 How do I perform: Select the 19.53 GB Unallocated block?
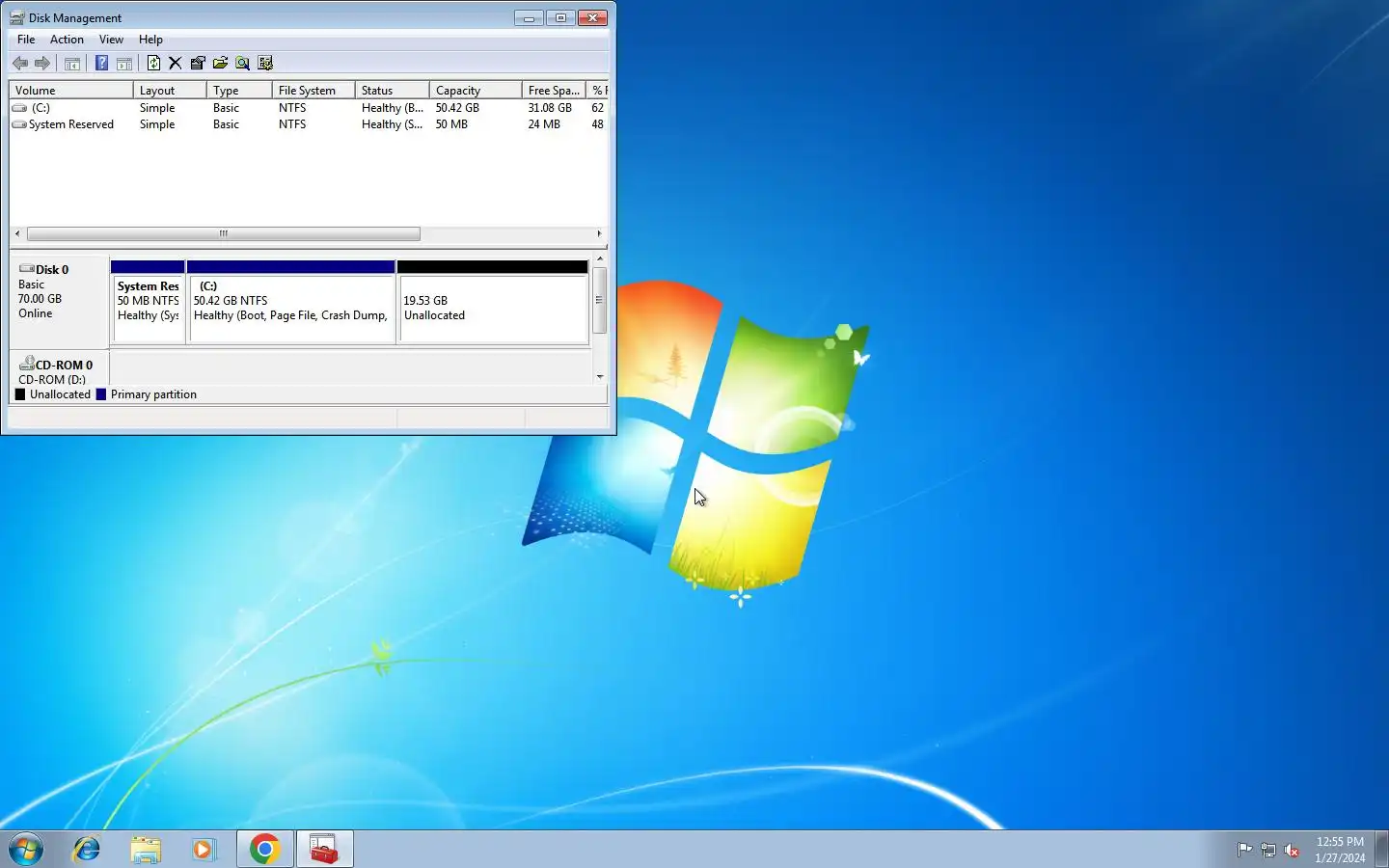(492, 302)
